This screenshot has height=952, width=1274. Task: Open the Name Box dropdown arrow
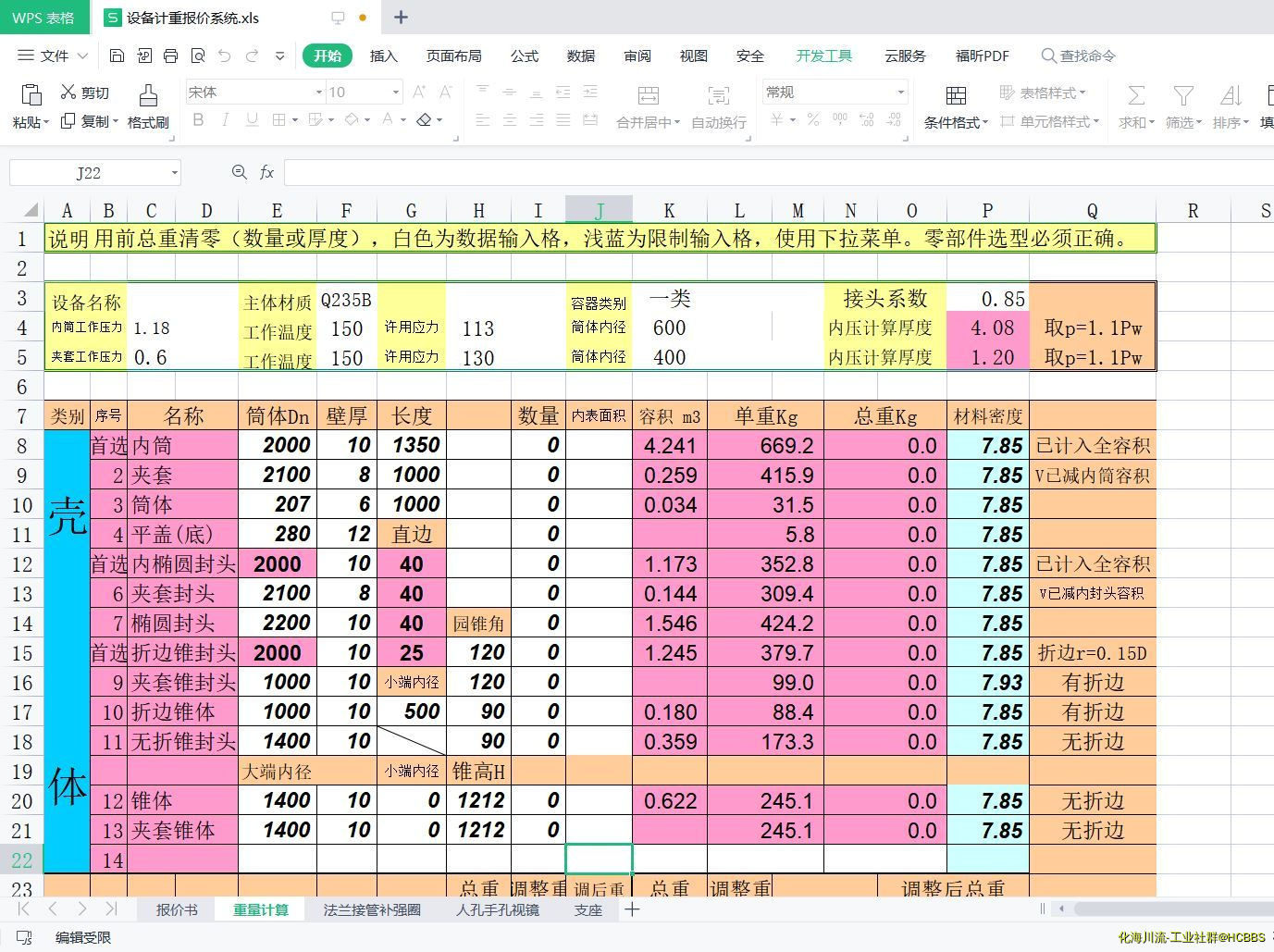(x=174, y=173)
